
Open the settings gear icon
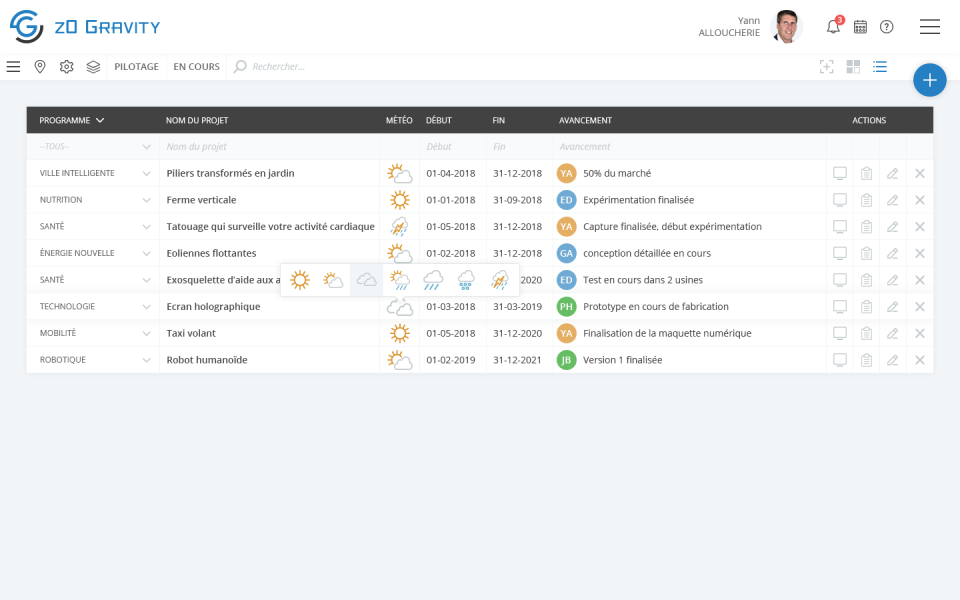67,67
